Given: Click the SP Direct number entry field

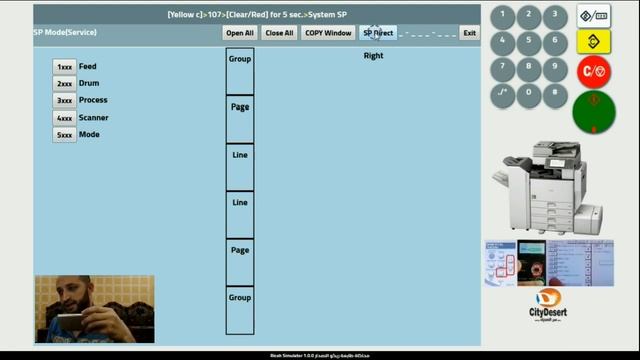Looking at the screenshot, I should (428, 33).
